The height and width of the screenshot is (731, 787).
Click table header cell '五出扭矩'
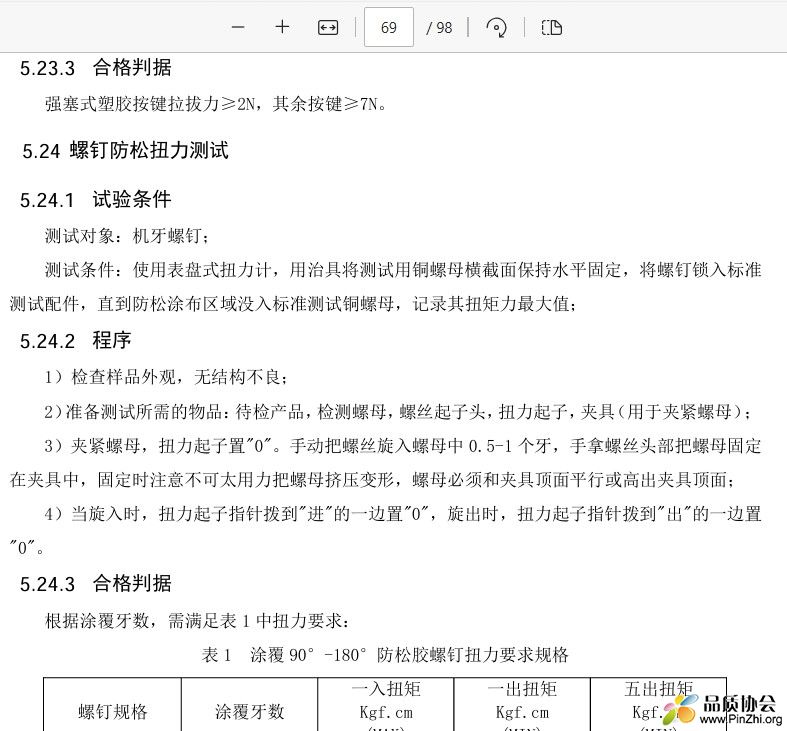pyautogui.click(x=659, y=704)
